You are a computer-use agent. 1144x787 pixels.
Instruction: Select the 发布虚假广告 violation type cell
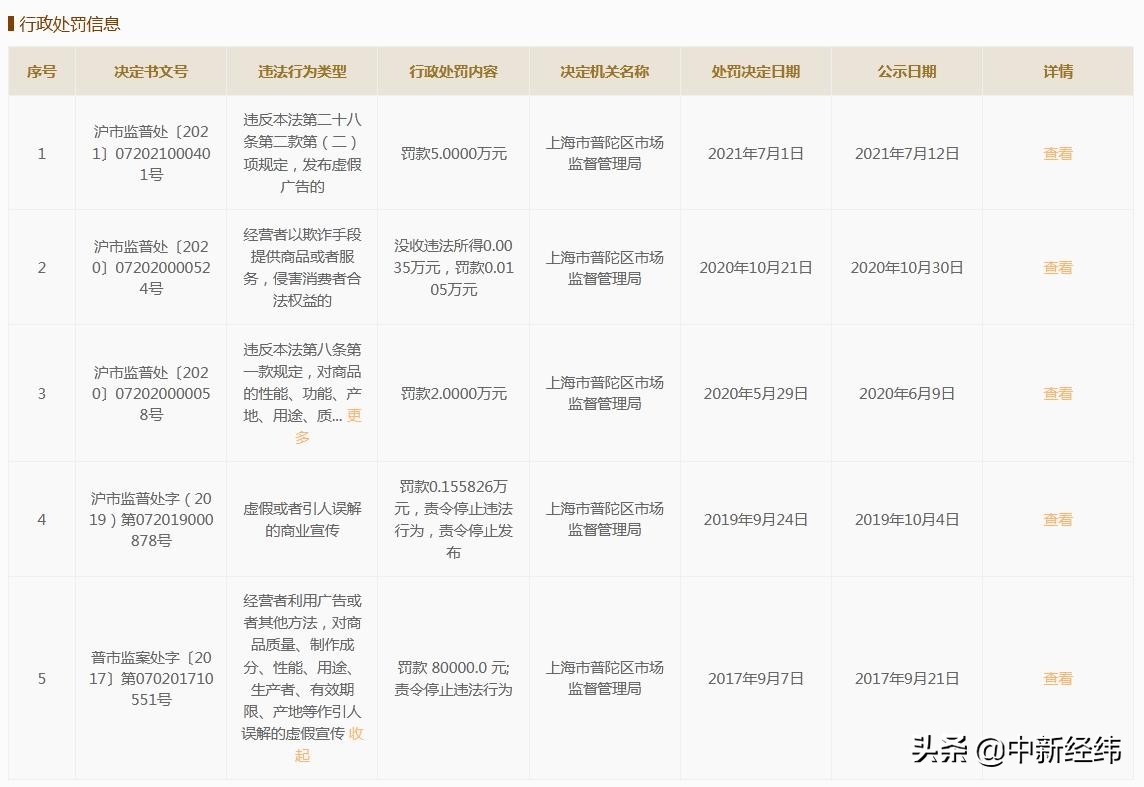point(302,153)
